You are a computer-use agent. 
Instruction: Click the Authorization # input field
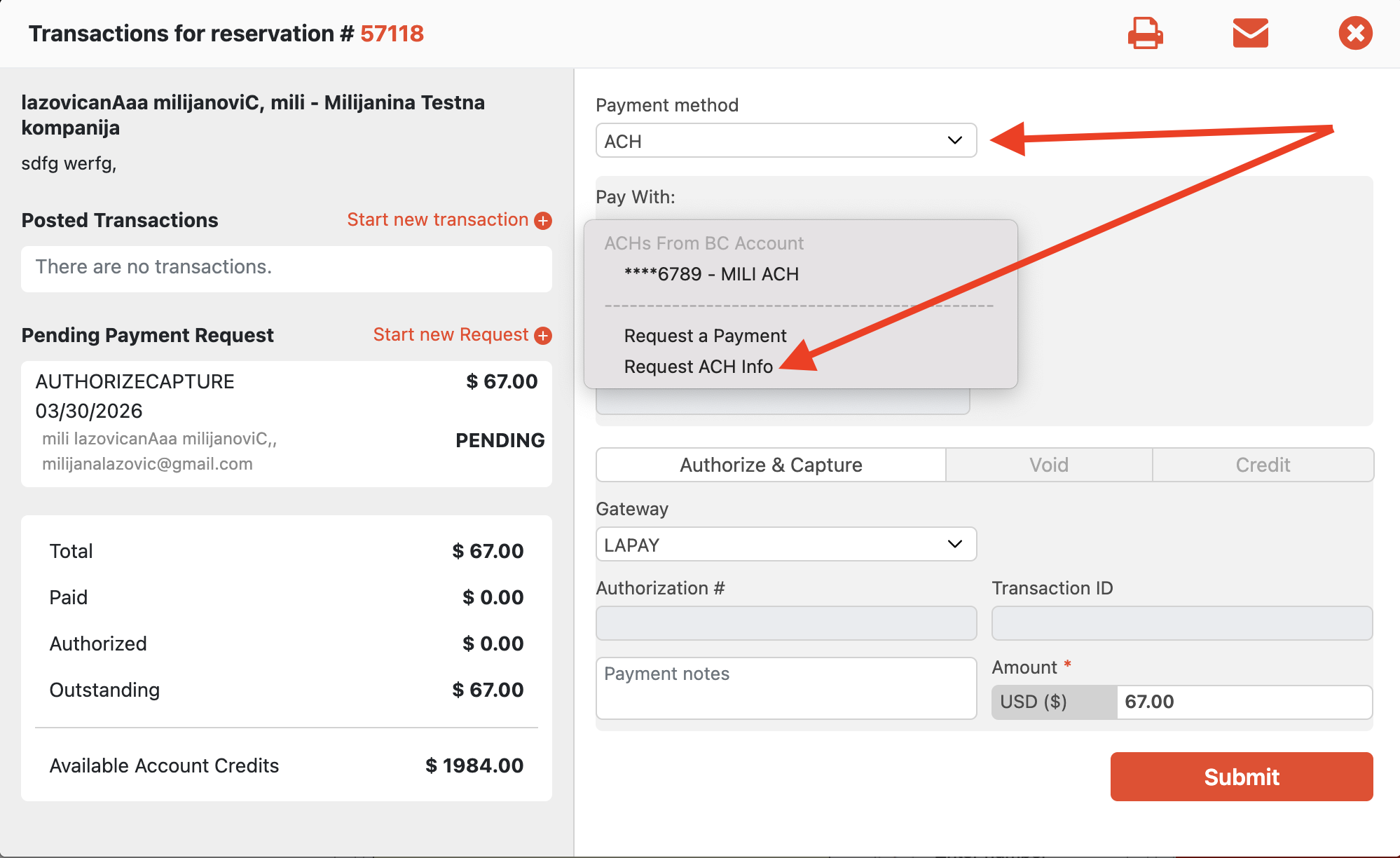[x=785, y=623]
